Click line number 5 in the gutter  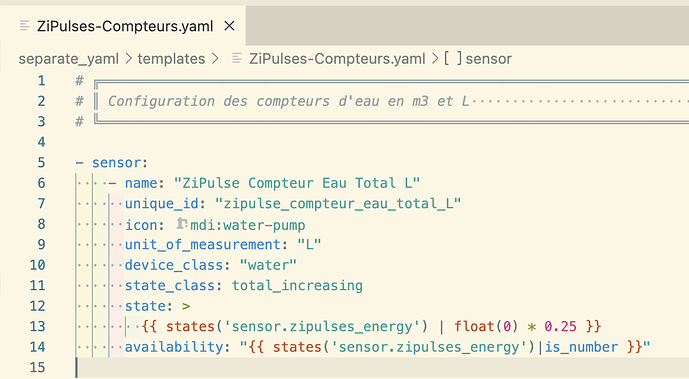[41, 162]
